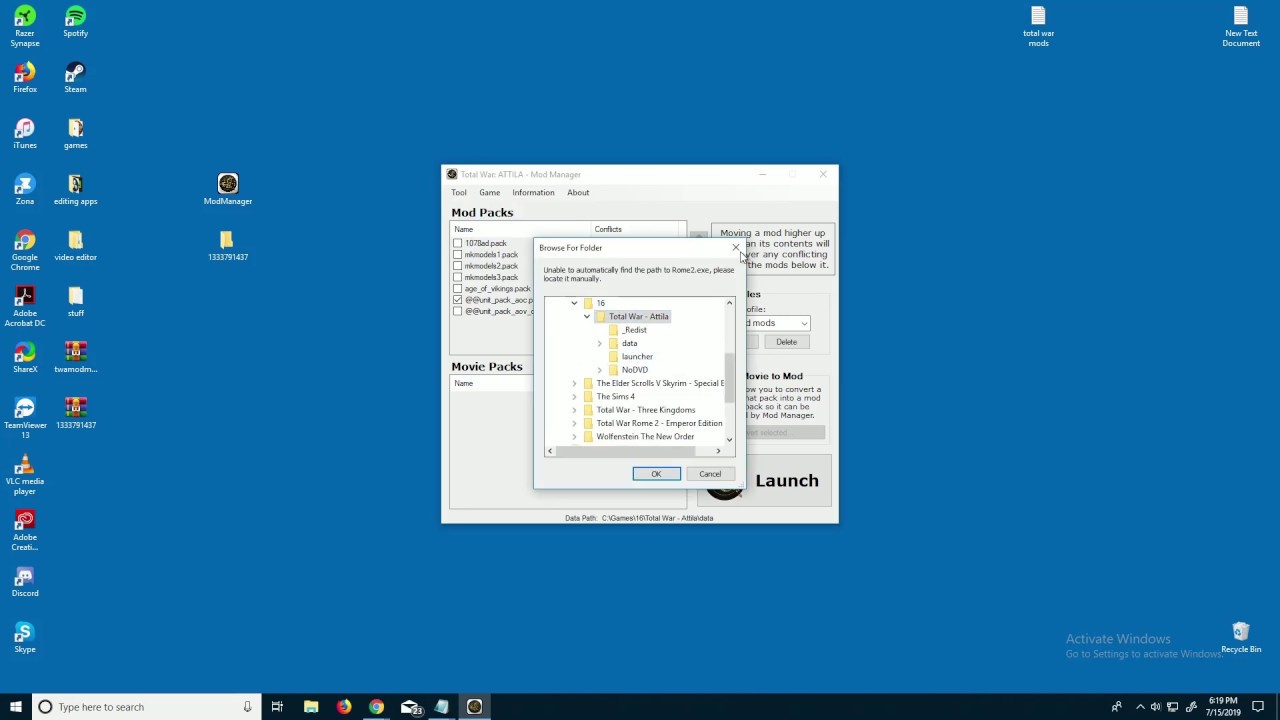Open the profile dropdown arrow in Mod Manager
Screen dimensions: 1280x720
[804, 323]
